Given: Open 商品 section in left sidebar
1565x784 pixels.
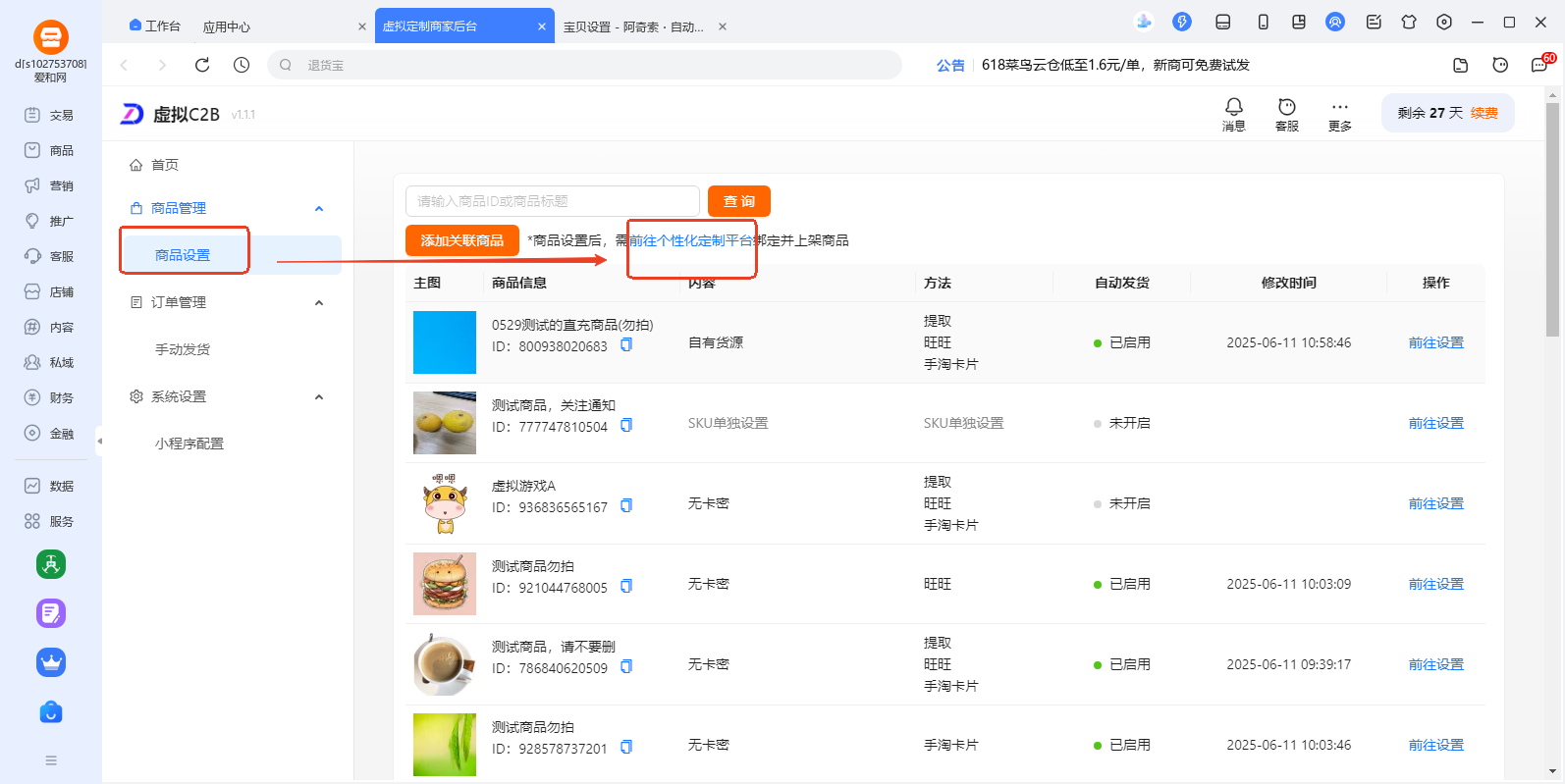Looking at the screenshot, I should tap(49, 150).
